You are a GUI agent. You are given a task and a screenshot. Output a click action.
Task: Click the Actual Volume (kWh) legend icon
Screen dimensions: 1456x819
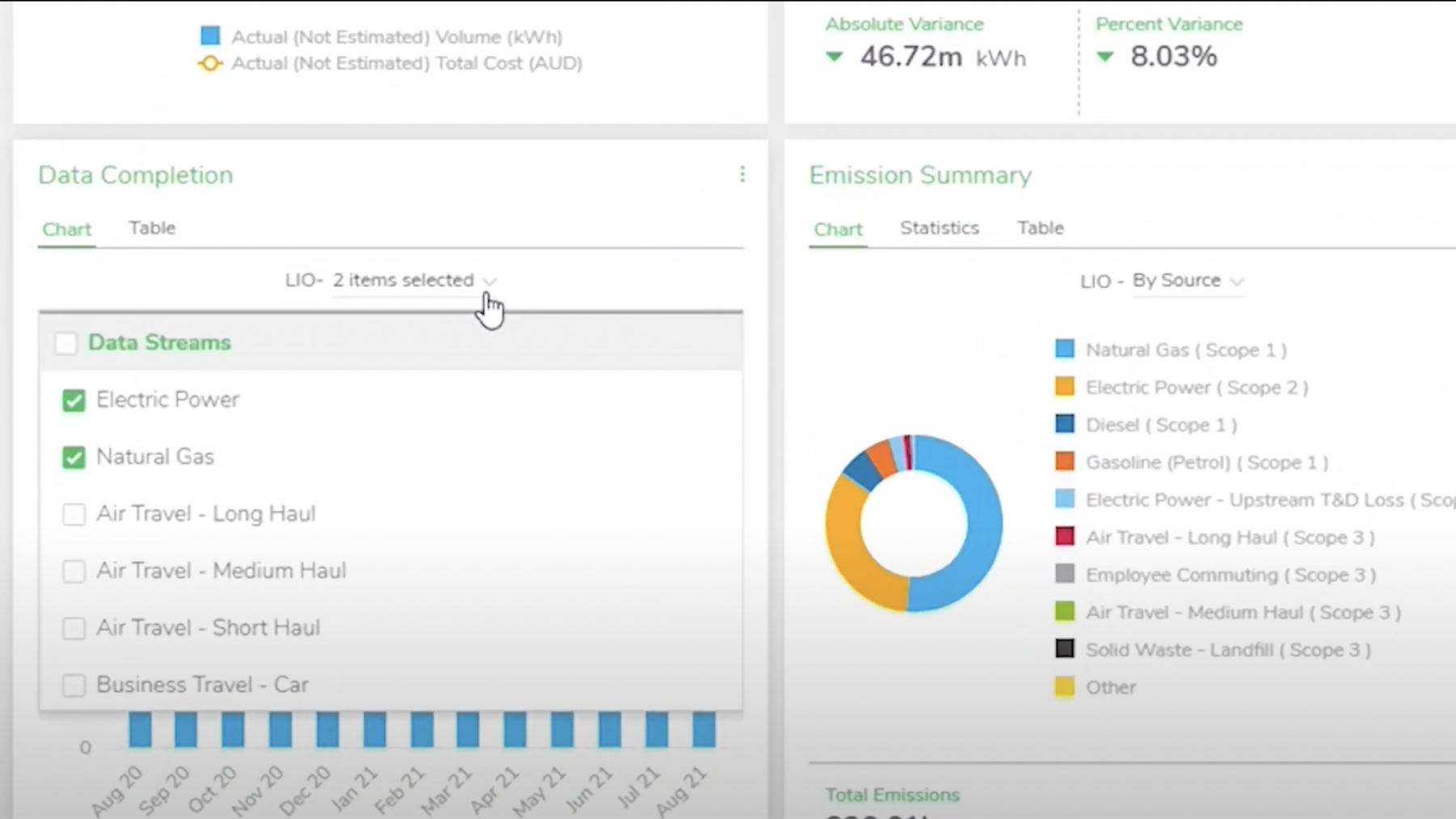210,36
